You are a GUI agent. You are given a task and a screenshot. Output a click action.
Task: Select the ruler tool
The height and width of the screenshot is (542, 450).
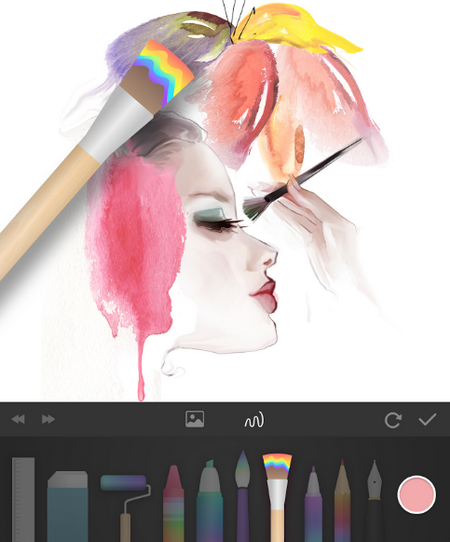click(x=23, y=499)
